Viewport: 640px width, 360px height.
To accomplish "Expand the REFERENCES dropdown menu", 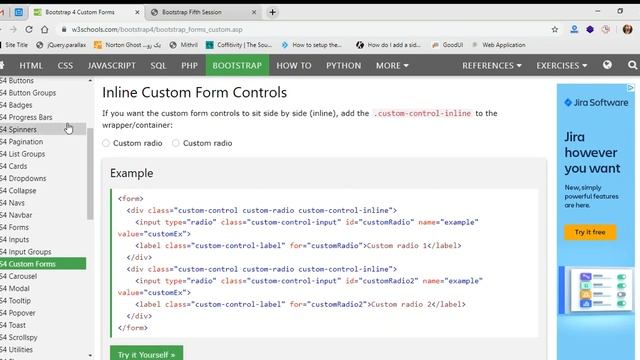I will pyautogui.click(x=492, y=65).
